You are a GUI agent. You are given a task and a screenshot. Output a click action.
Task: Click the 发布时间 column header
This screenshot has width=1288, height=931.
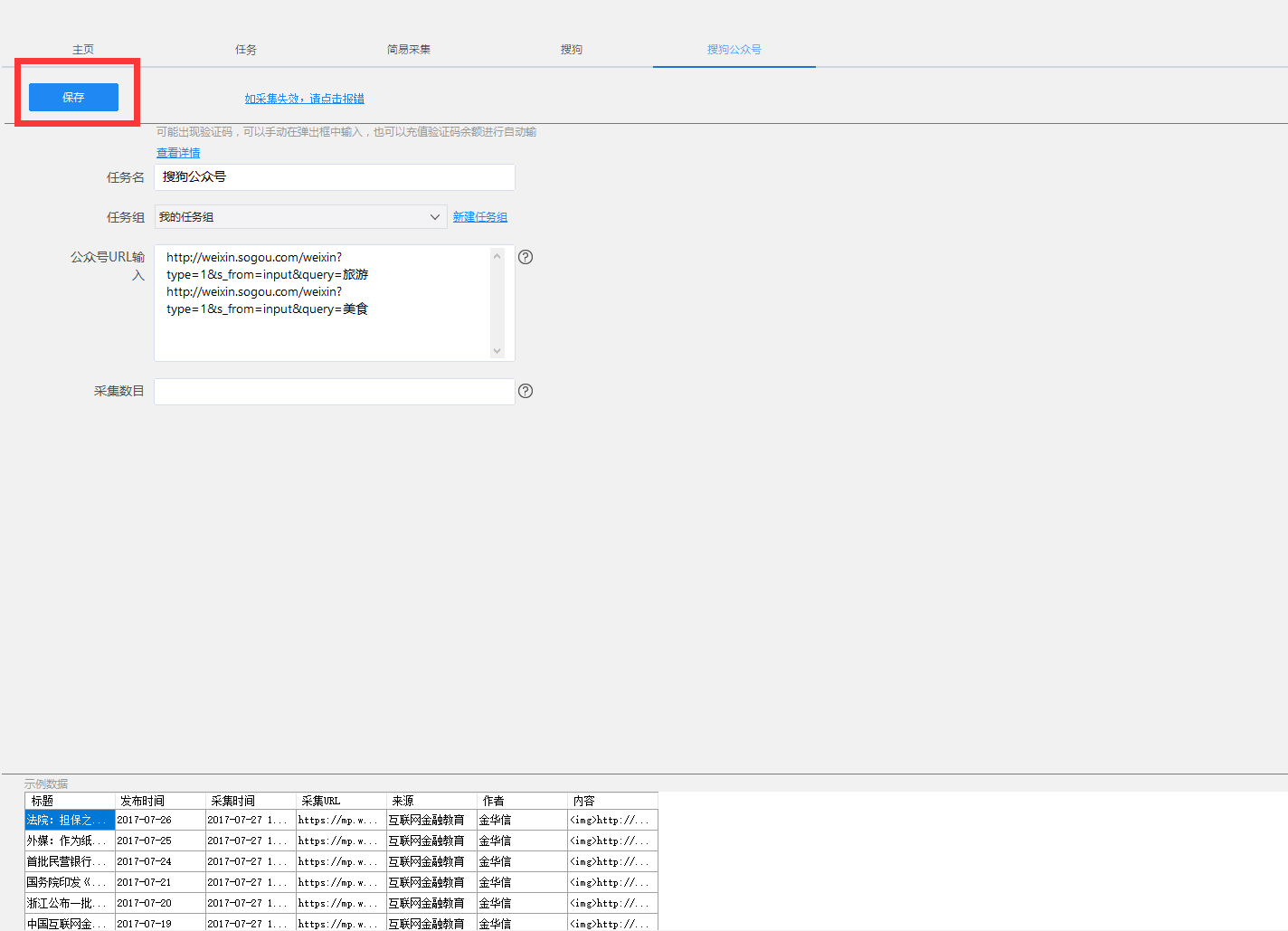(x=161, y=801)
